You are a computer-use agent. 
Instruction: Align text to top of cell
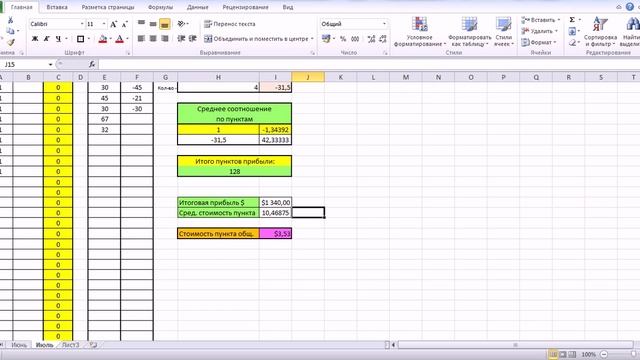(141, 24)
